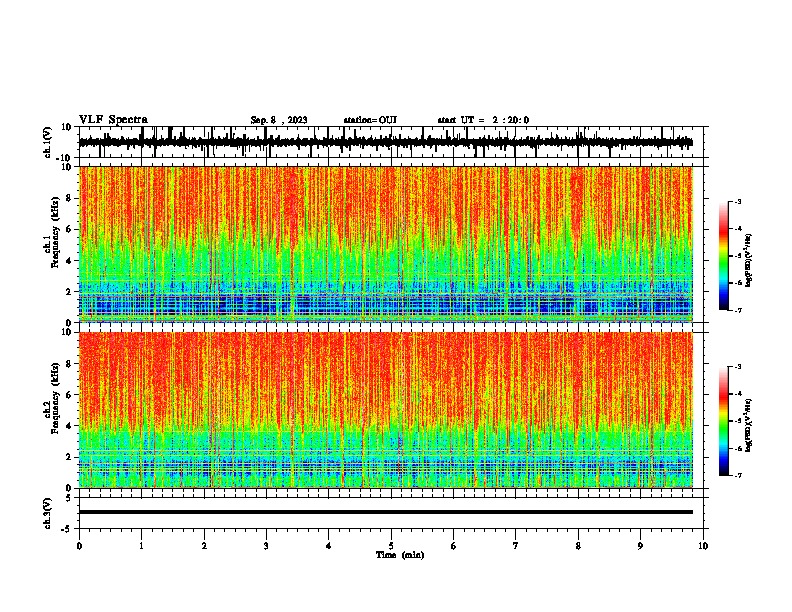Screen dimensions: 792x612
Task: Click the ch.1 waveform trace panel
Action: (x=393, y=142)
